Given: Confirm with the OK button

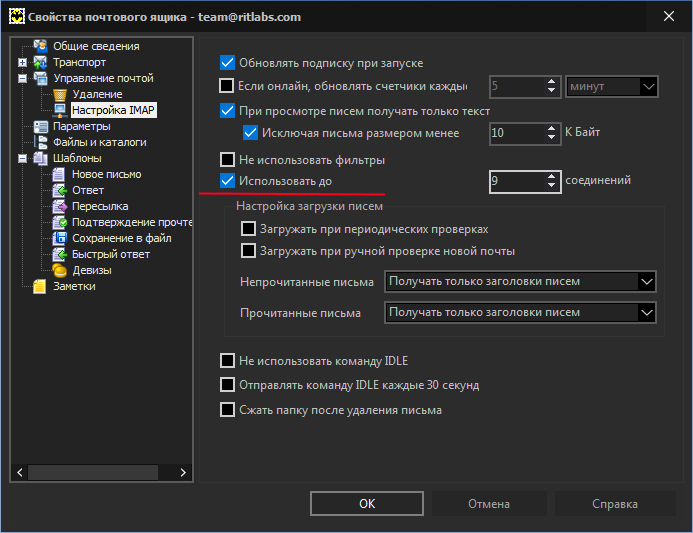Looking at the screenshot, I should point(367,503).
